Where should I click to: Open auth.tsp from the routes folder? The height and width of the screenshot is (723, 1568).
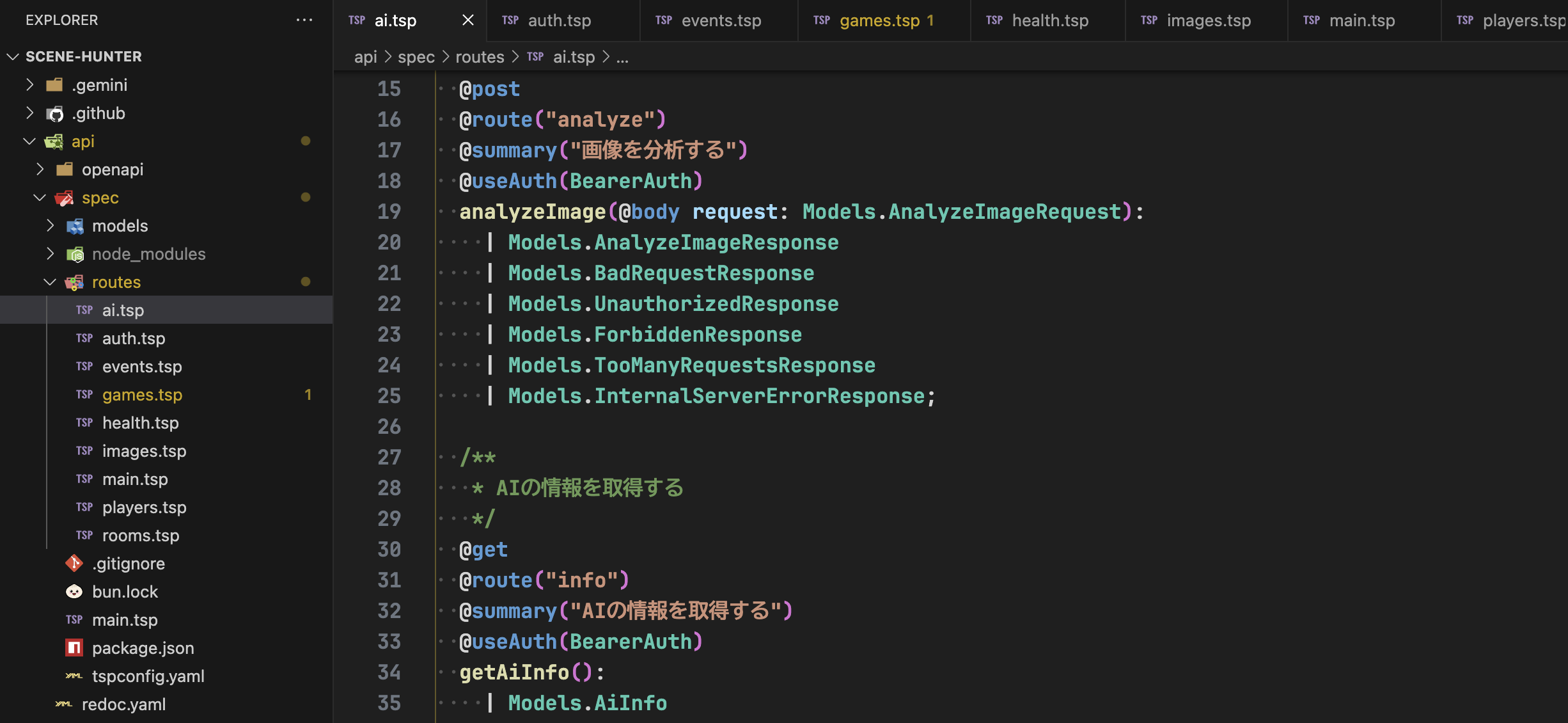166,338
